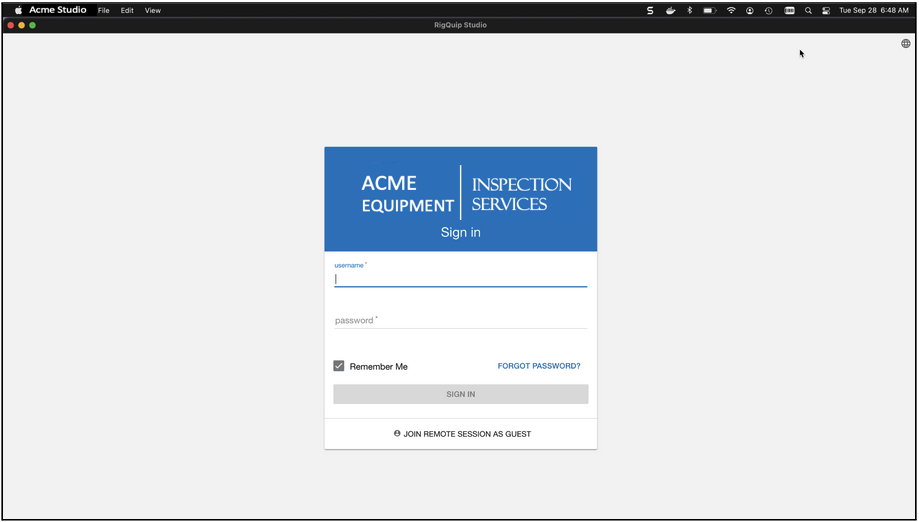Click the Time Machine clock icon
The height and width of the screenshot is (522, 919).
point(768,11)
